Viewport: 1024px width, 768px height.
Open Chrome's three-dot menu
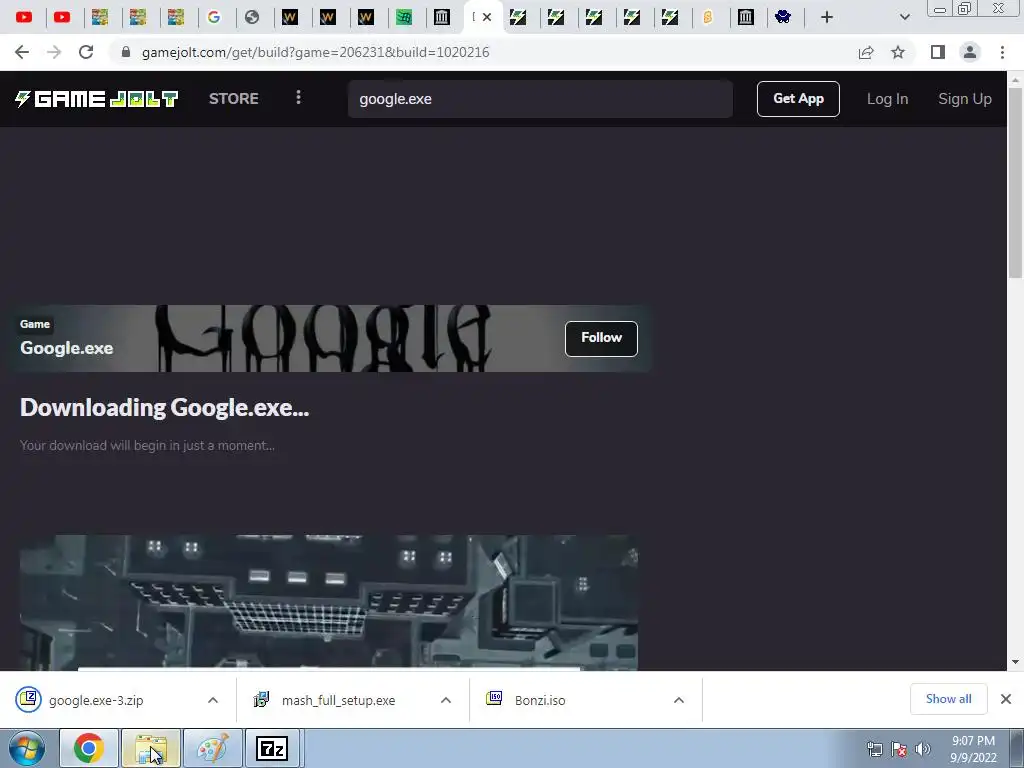[x=1002, y=52]
